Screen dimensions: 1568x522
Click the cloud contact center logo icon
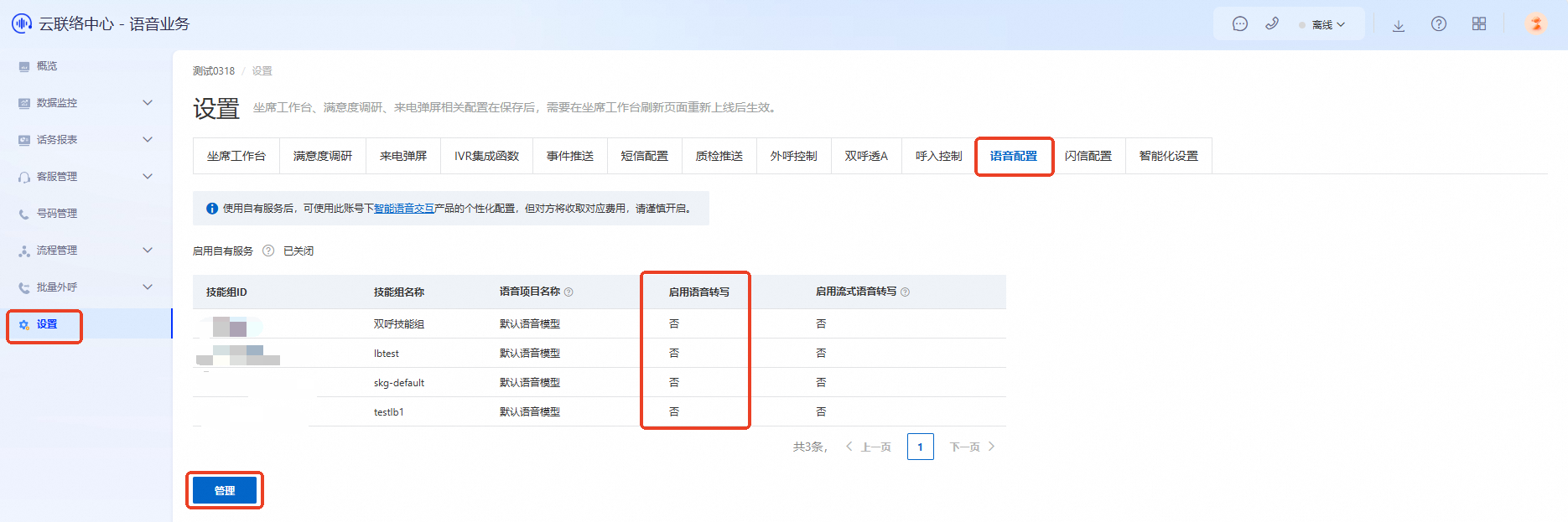coord(21,23)
